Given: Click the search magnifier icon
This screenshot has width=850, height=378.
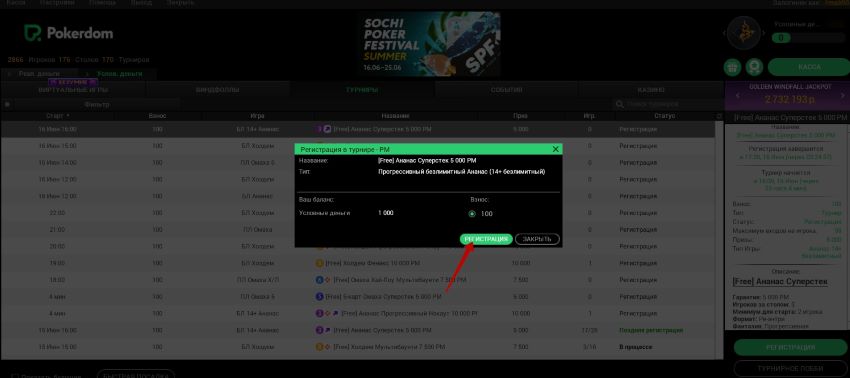Looking at the screenshot, I should pyautogui.click(x=620, y=104).
